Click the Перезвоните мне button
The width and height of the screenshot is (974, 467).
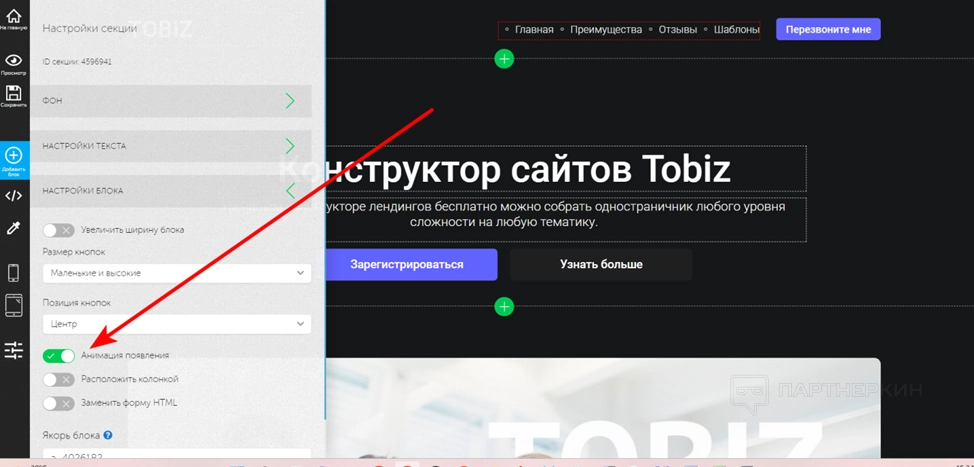[828, 29]
